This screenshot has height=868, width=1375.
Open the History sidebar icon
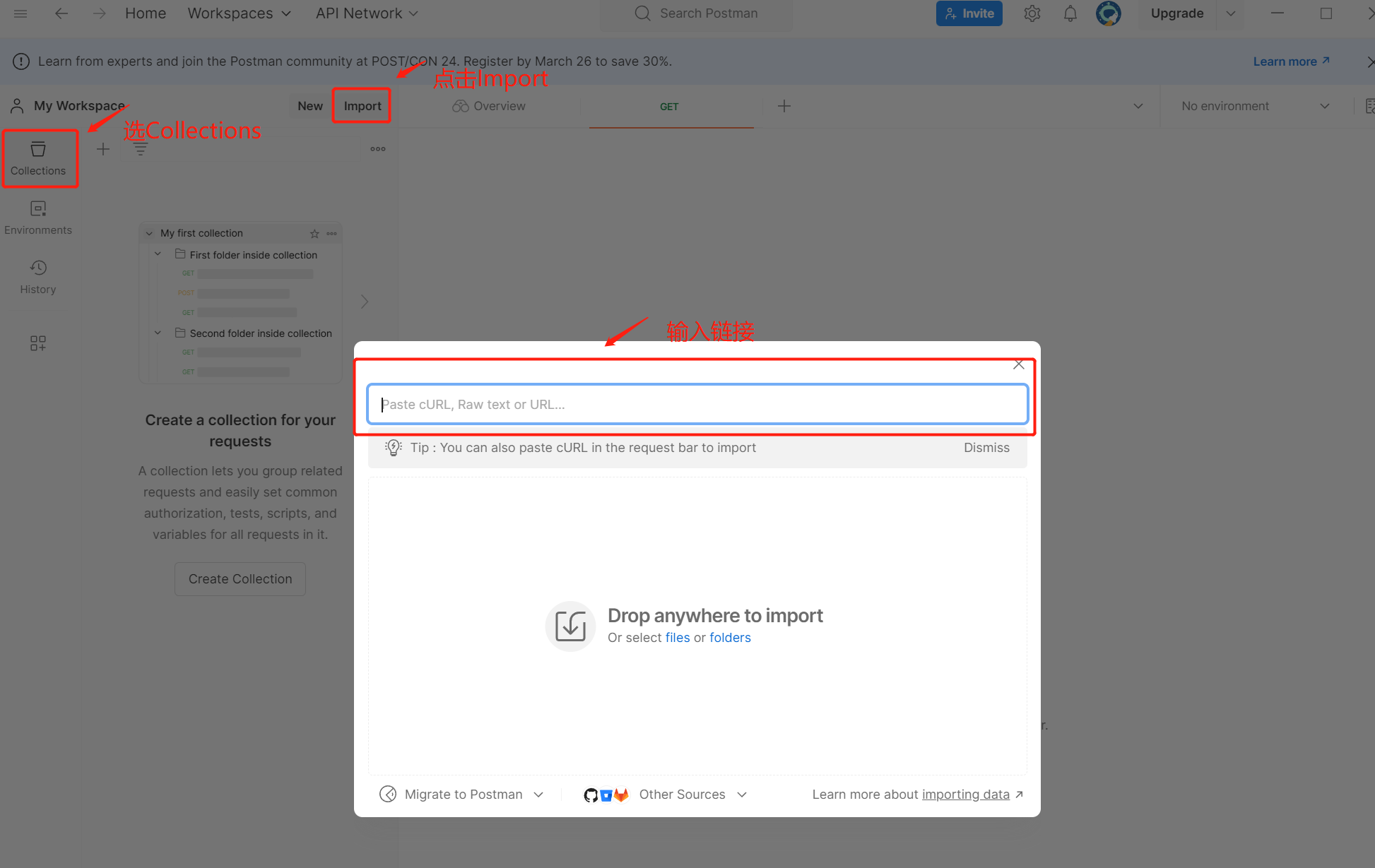point(38,277)
